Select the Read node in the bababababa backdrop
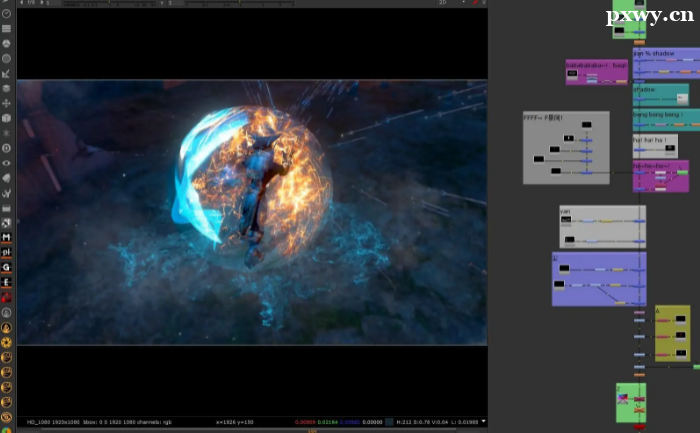 tap(572, 73)
